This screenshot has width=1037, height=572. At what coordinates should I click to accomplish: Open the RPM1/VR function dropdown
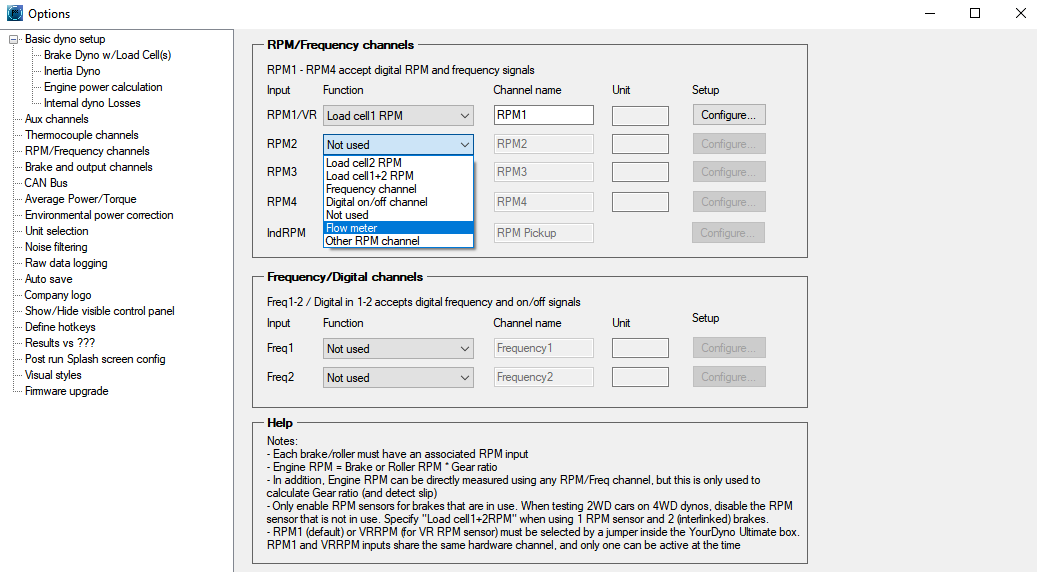(398, 116)
